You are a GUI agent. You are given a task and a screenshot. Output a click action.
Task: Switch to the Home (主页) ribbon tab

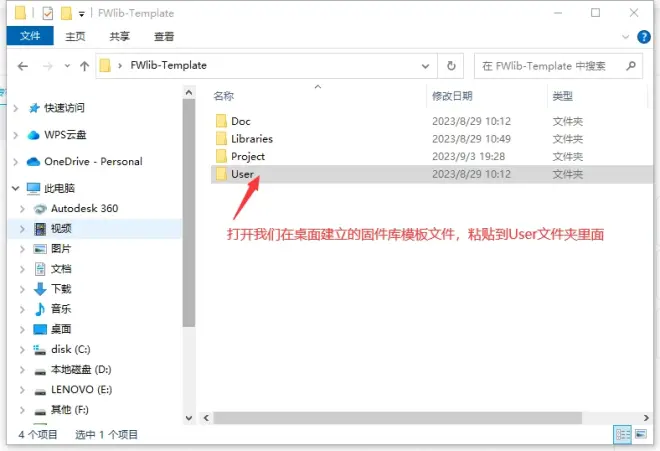(75, 37)
